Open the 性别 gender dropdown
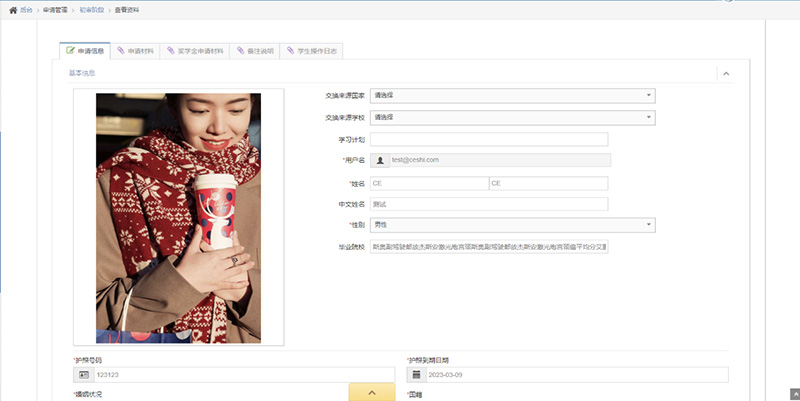800x401 pixels. click(512, 225)
